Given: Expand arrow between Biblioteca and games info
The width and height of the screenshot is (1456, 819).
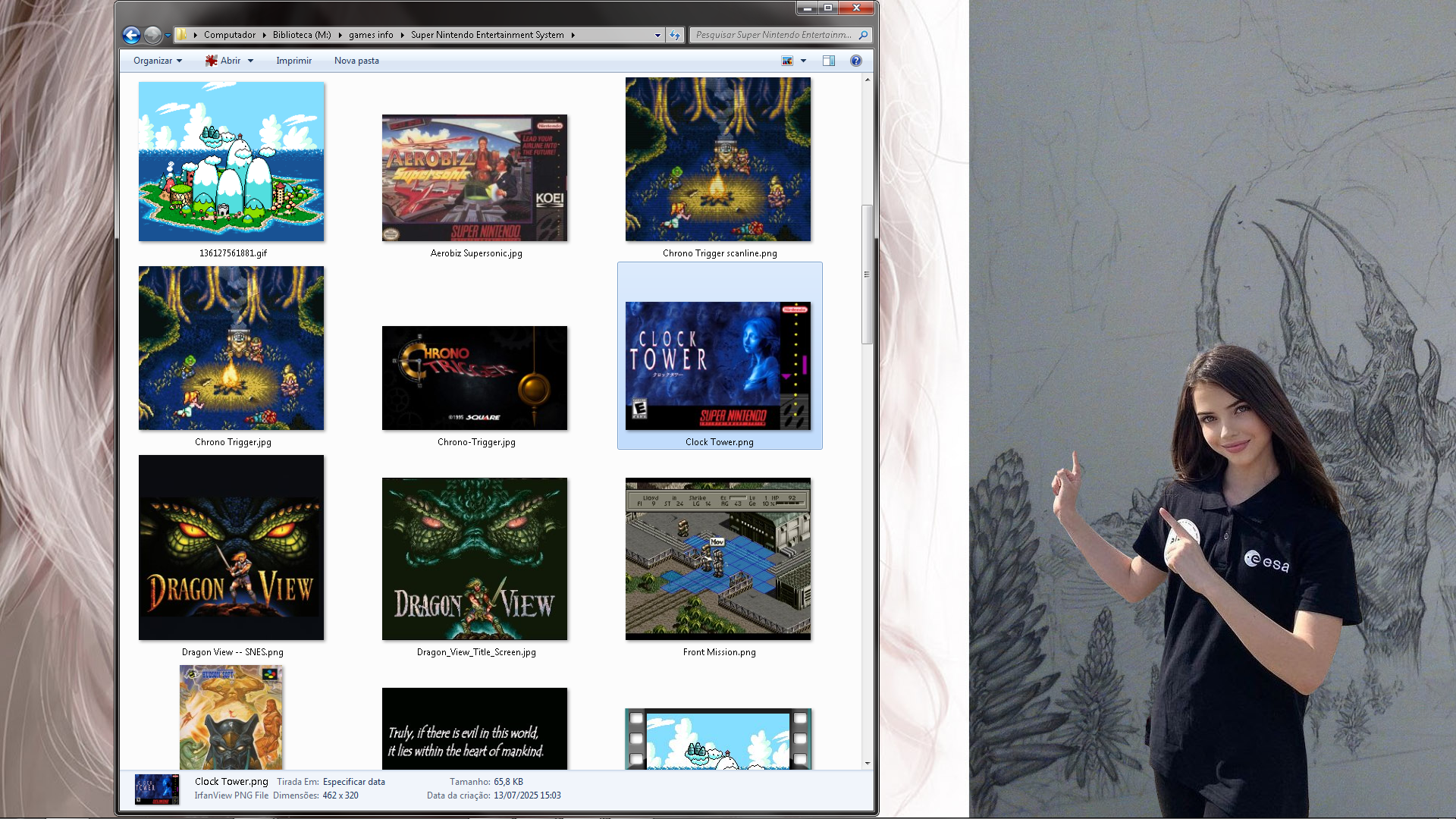Looking at the screenshot, I should 340,35.
